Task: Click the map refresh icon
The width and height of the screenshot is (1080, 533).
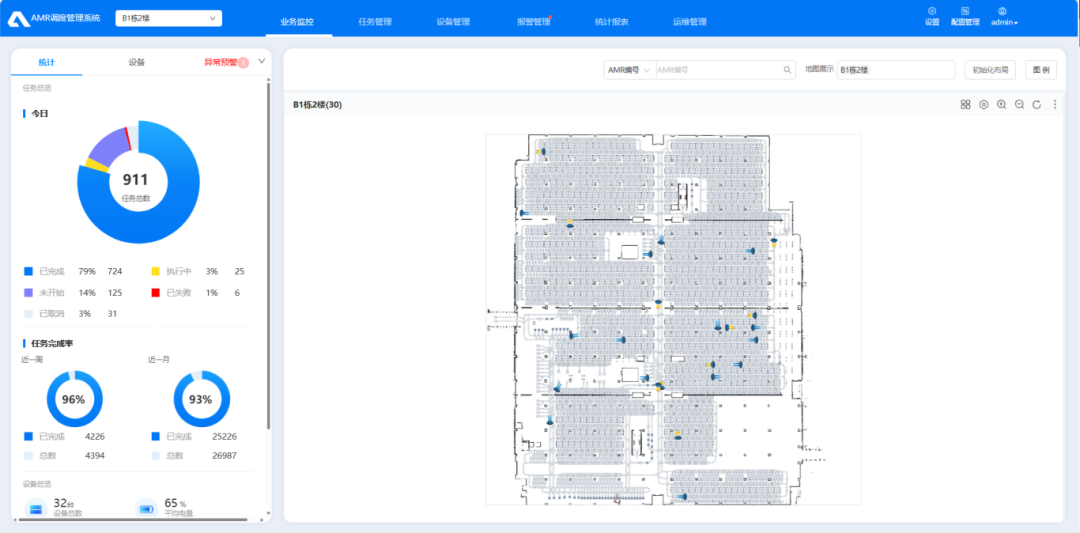Action: [x=1037, y=104]
